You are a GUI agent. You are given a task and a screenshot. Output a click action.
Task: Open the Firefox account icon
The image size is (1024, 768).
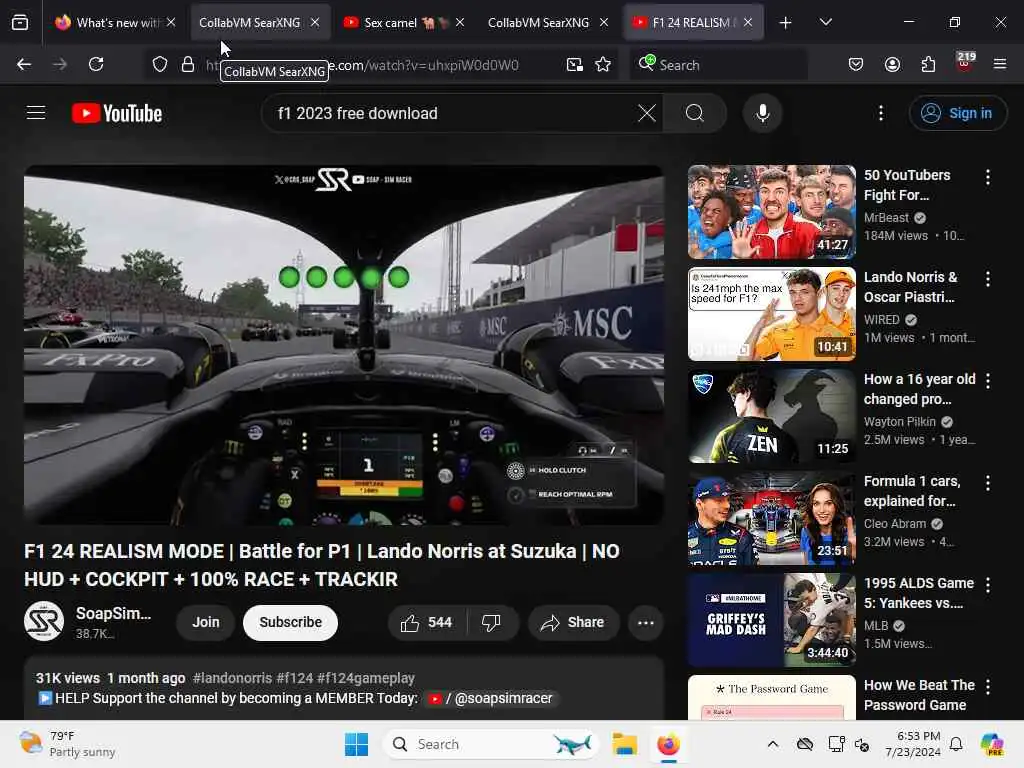click(892, 64)
